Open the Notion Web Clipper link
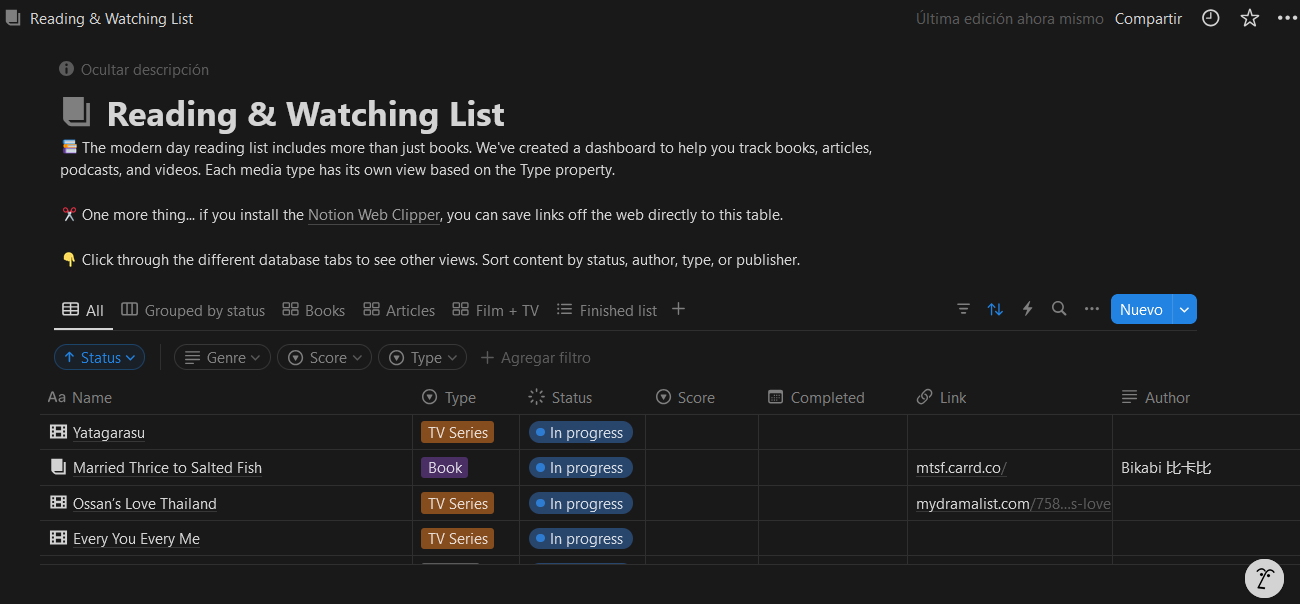This screenshot has width=1300, height=604. click(x=374, y=215)
